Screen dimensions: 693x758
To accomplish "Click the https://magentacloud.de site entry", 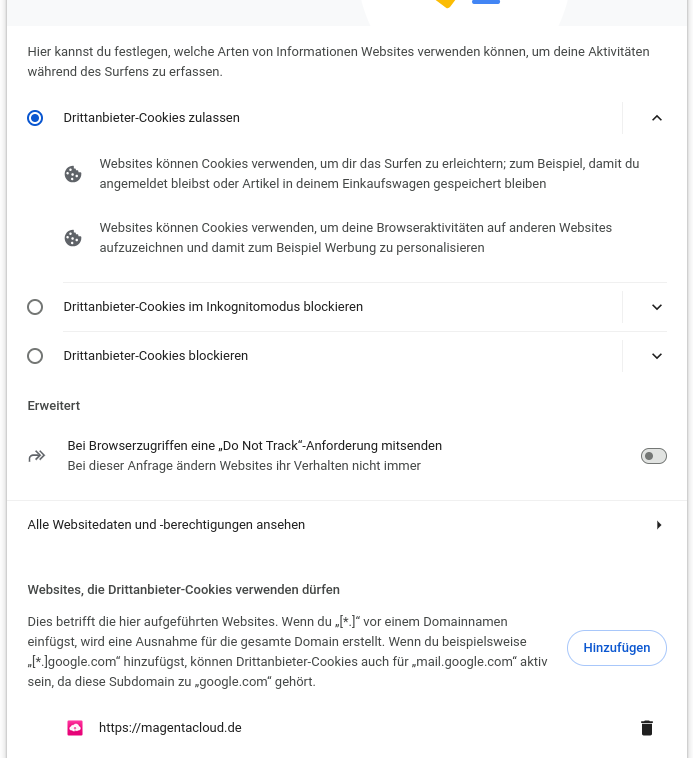I will 170,728.
